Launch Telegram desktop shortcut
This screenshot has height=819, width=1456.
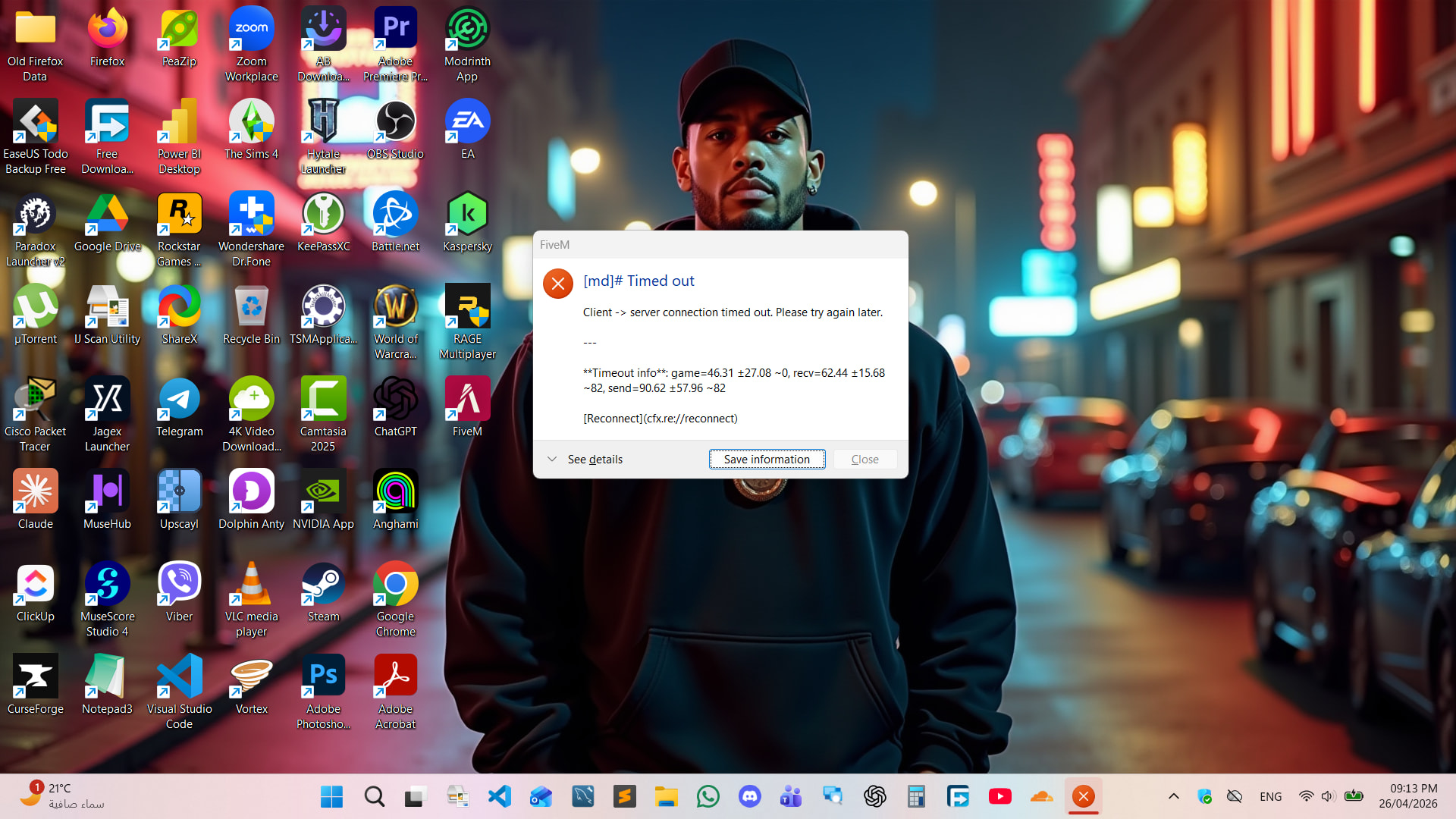(x=179, y=407)
